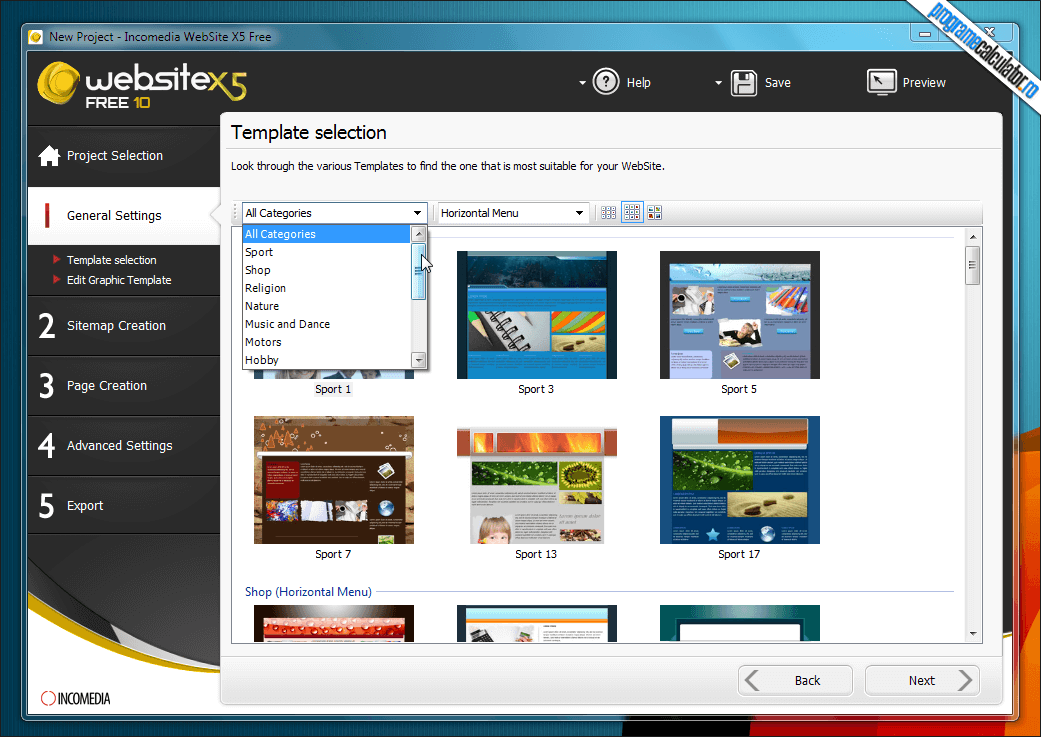This screenshot has height=737, width=1041.
Task: Open the Horizontal Menu combo box
Action: click(579, 213)
